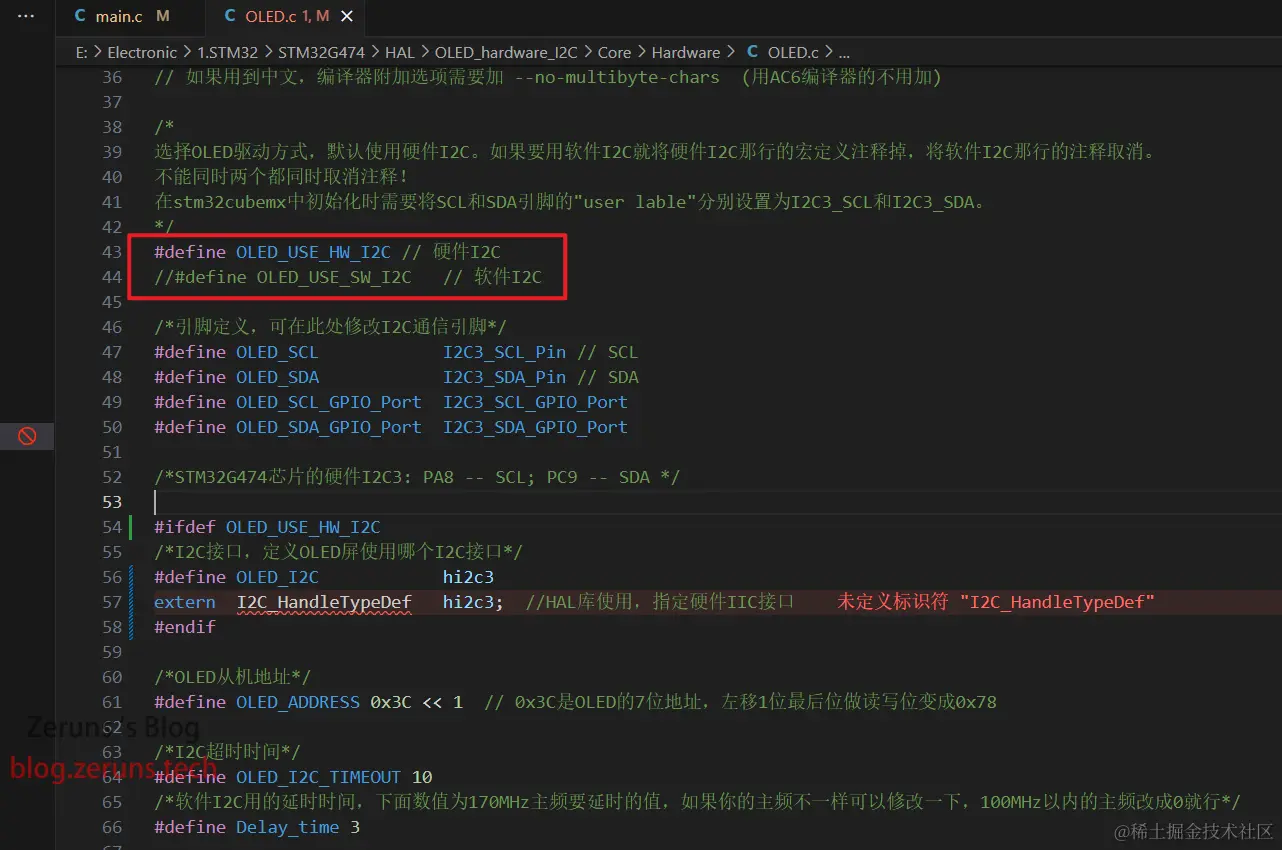Click the OLED从机地址 comment on line 60
Screen dimensions: 1282x850
click(232, 677)
